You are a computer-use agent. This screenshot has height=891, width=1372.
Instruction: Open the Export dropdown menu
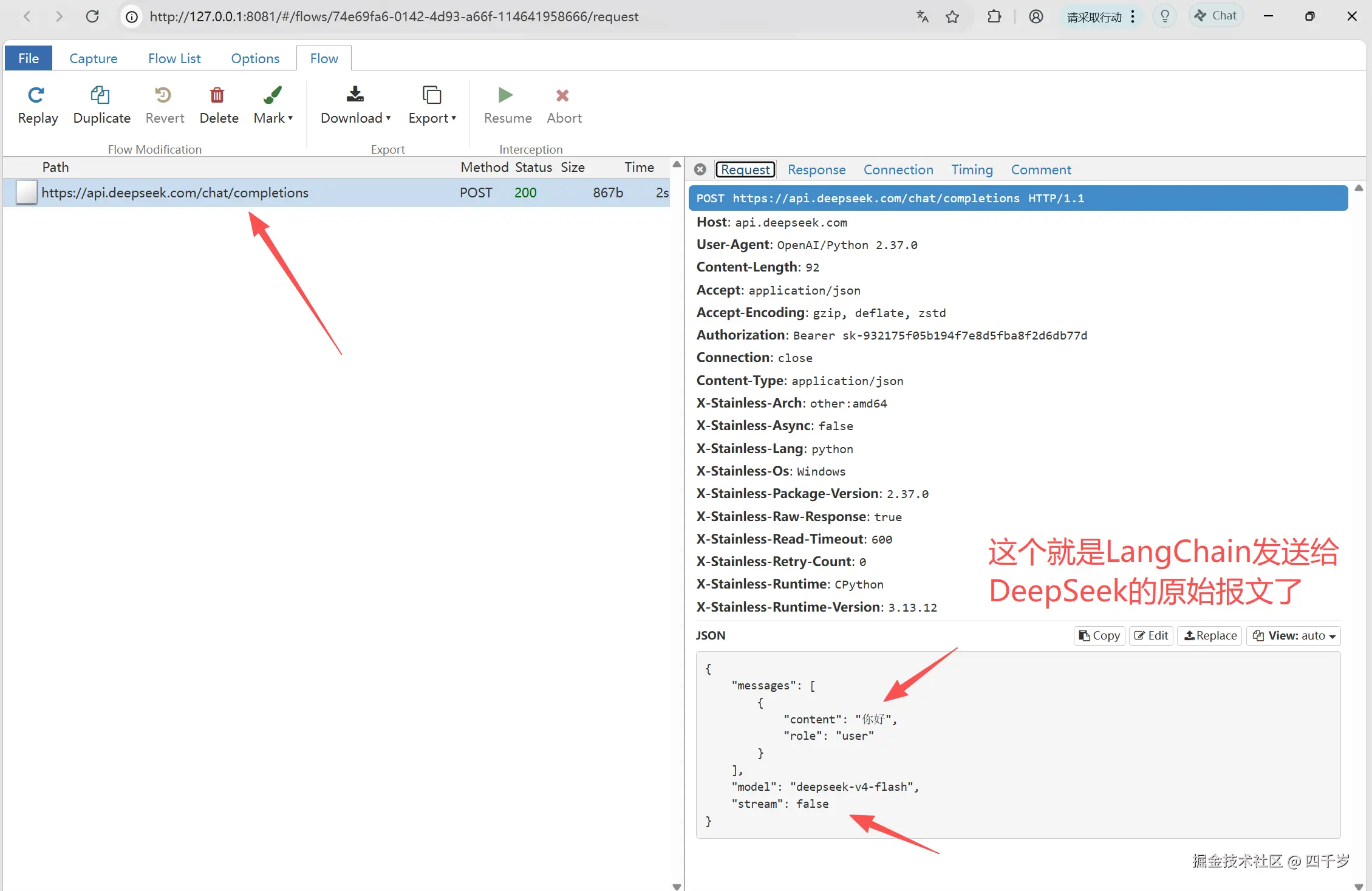[x=432, y=105]
